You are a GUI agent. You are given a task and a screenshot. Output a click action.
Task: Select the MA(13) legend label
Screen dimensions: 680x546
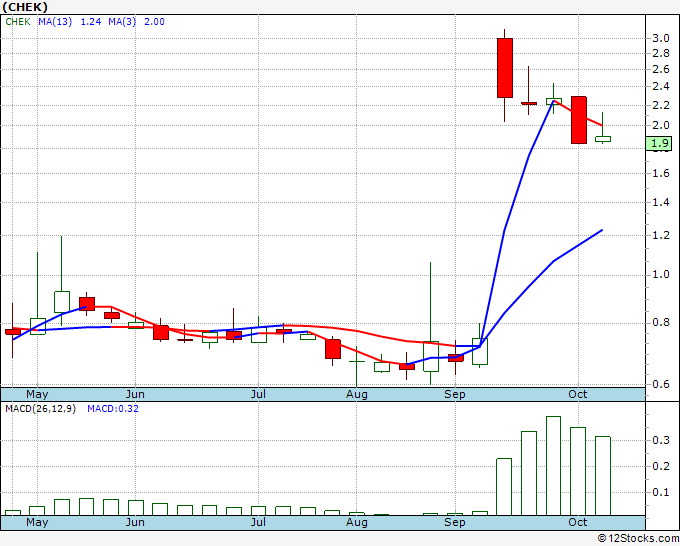tap(56, 21)
